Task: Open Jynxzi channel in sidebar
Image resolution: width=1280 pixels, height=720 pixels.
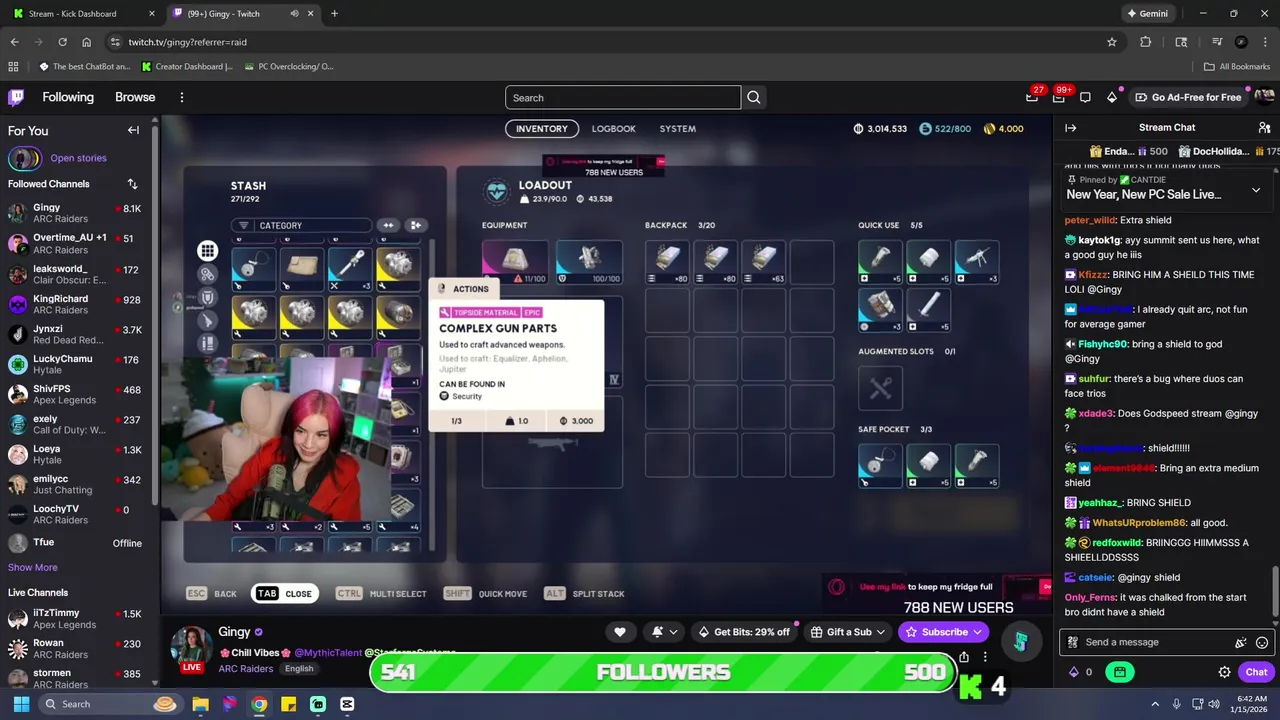Action: point(76,334)
